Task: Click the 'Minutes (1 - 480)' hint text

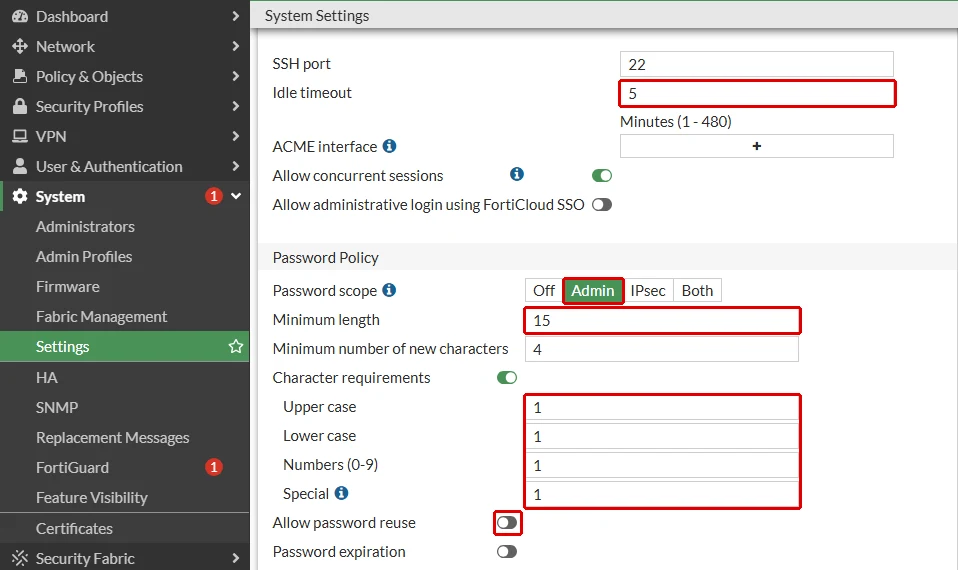Action: (x=676, y=122)
